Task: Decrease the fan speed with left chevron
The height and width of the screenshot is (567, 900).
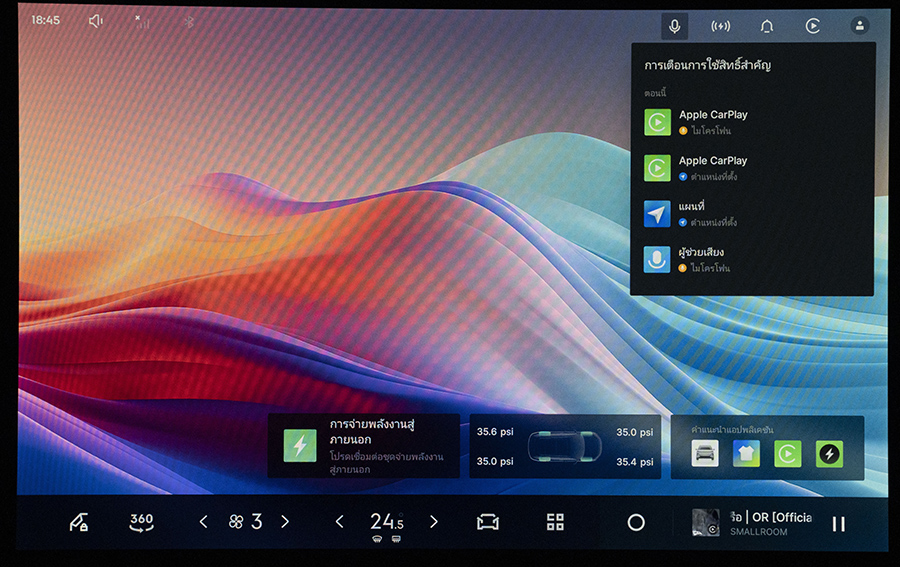Action: (x=203, y=522)
